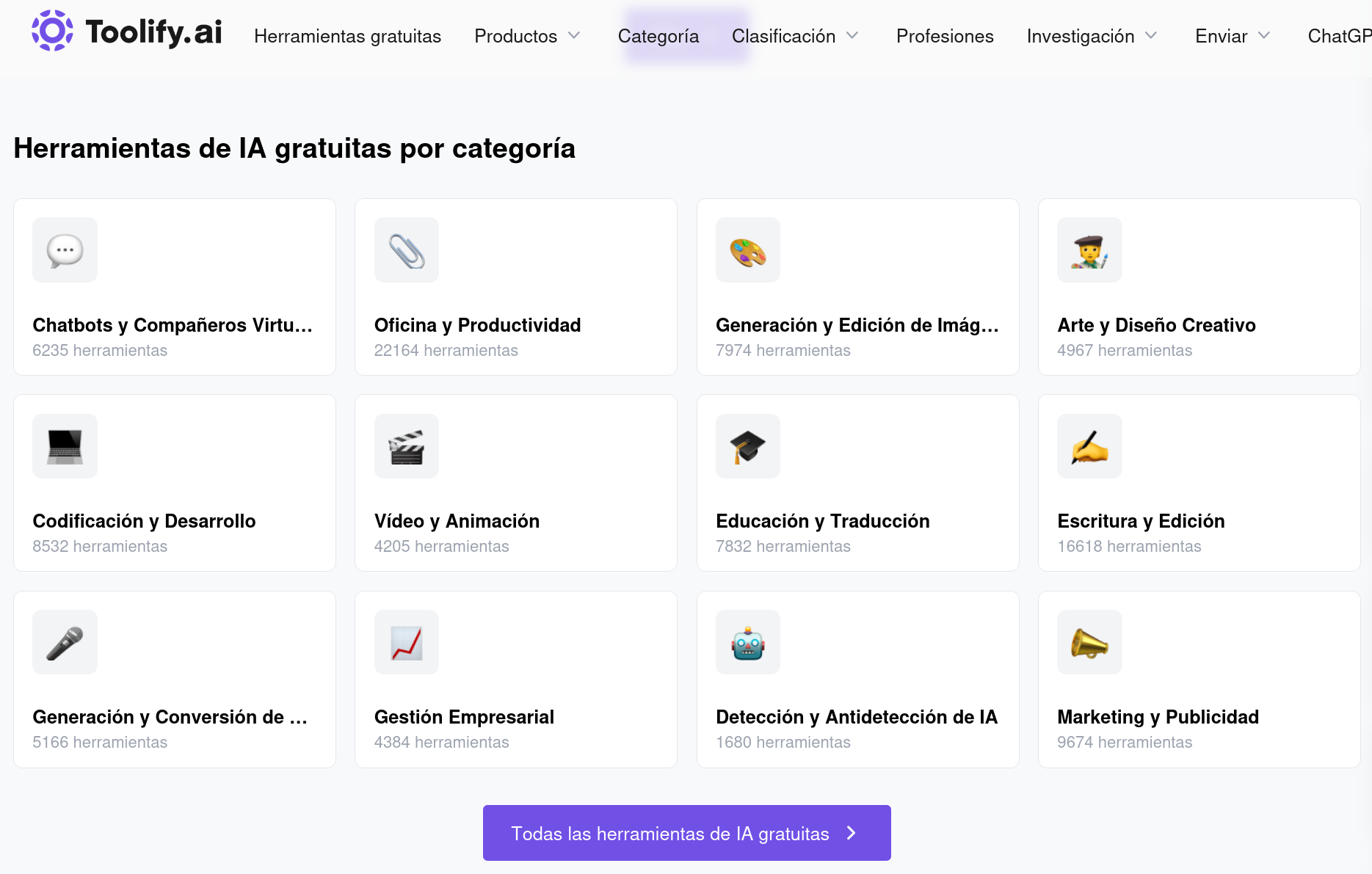Image resolution: width=1372 pixels, height=874 pixels.
Task: Open the ChatGPT navigation item
Action: pyautogui.click(x=1340, y=36)
